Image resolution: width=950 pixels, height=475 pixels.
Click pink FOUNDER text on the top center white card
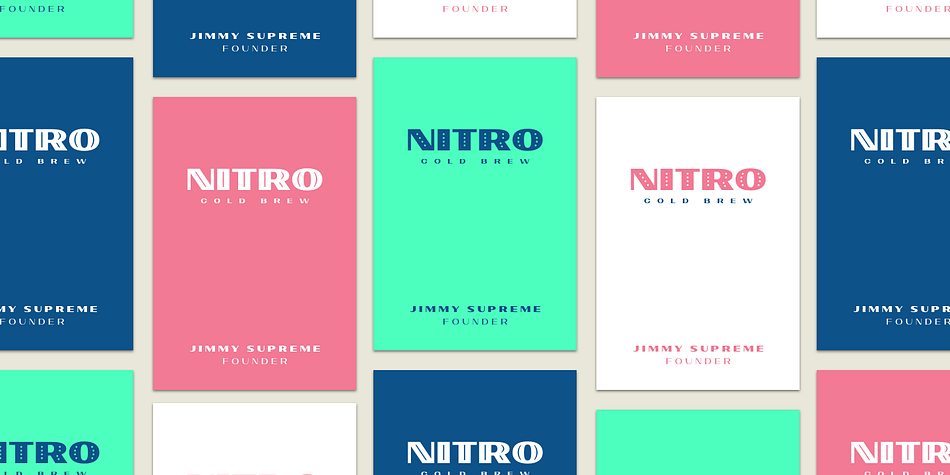coord(475,9)
